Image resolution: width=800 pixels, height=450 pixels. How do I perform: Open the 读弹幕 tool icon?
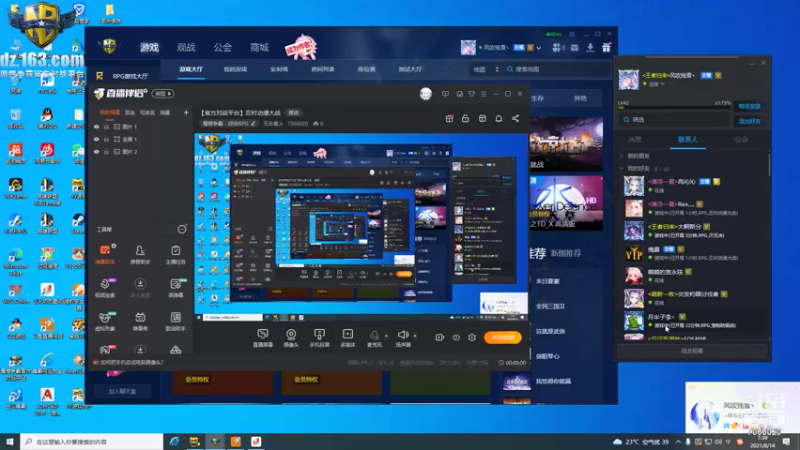176,287
